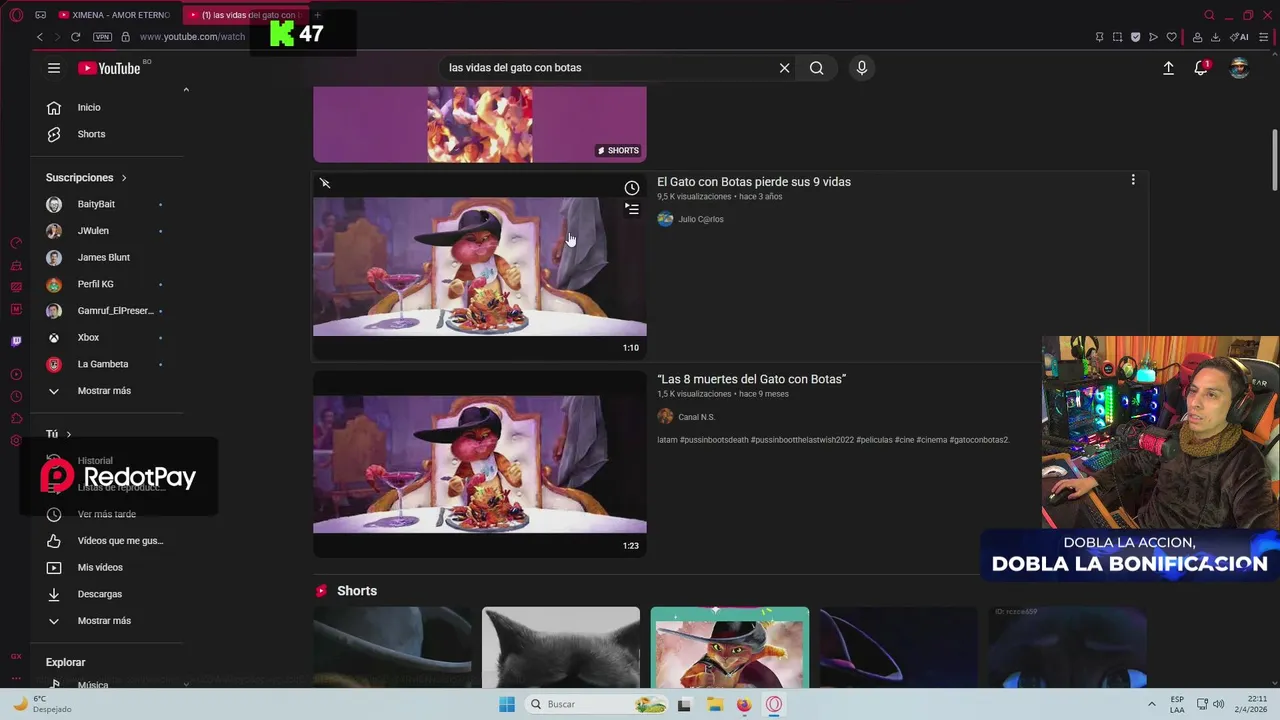Screen dimensions: 1280x720
Task: Open Opera sidebar extensions cube
Action: coord(16,419)
